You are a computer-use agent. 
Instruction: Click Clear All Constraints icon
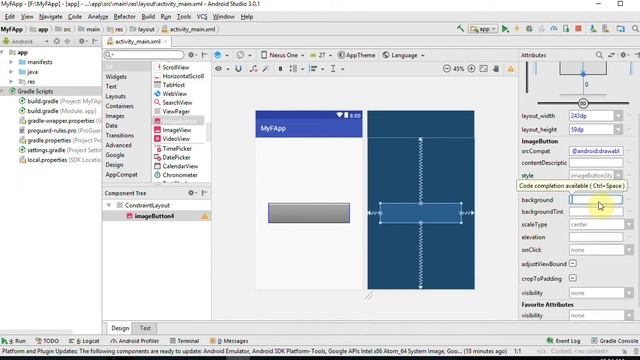coord(253,69)
